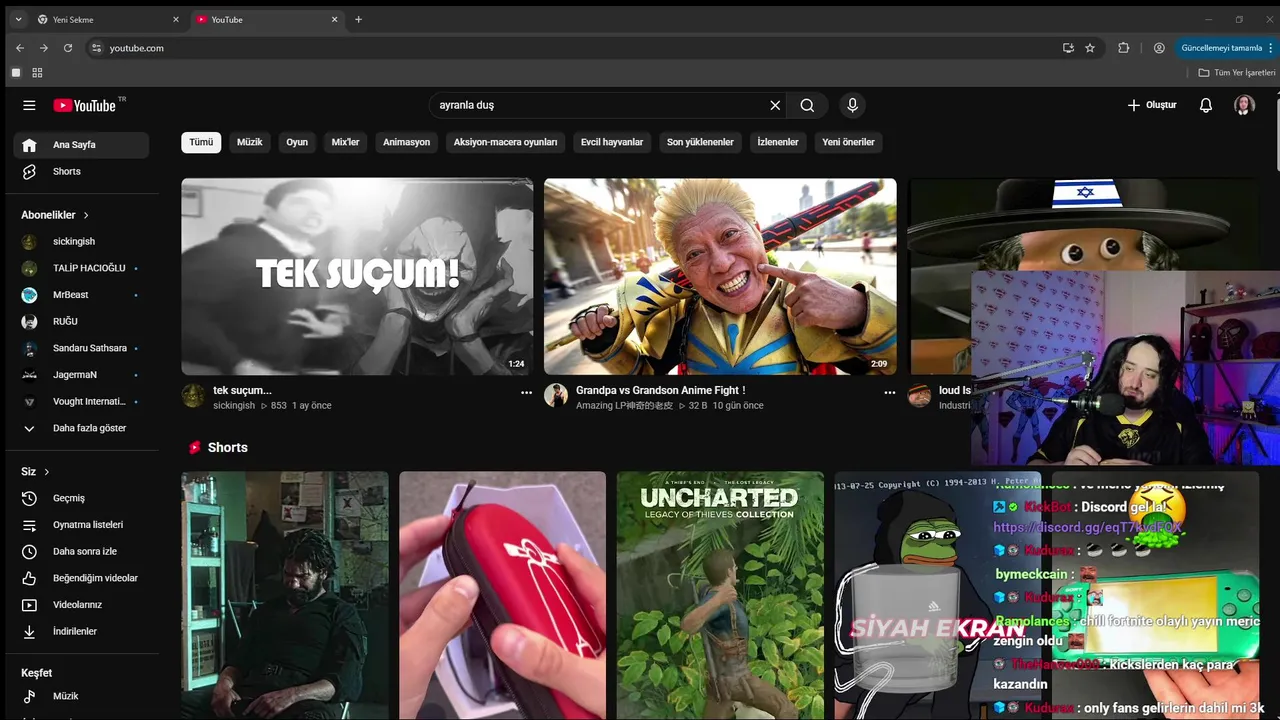
Task: Click the YouTube logo
Action: click(85, 105)
